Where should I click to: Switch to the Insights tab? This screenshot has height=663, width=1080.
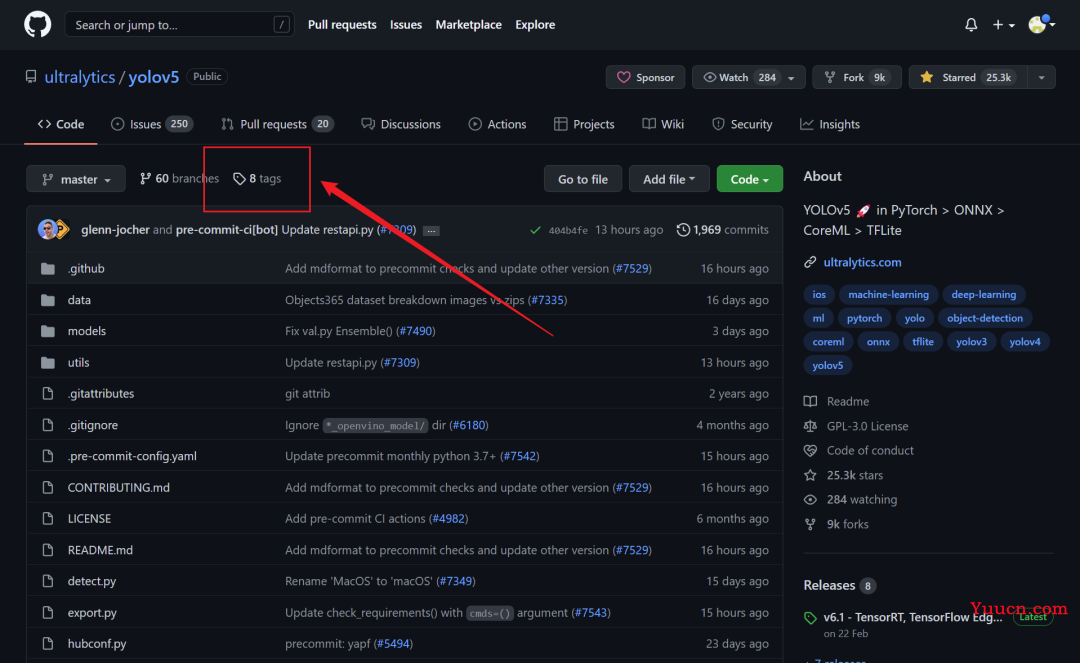pyautogui.click(x=830, y=124)
